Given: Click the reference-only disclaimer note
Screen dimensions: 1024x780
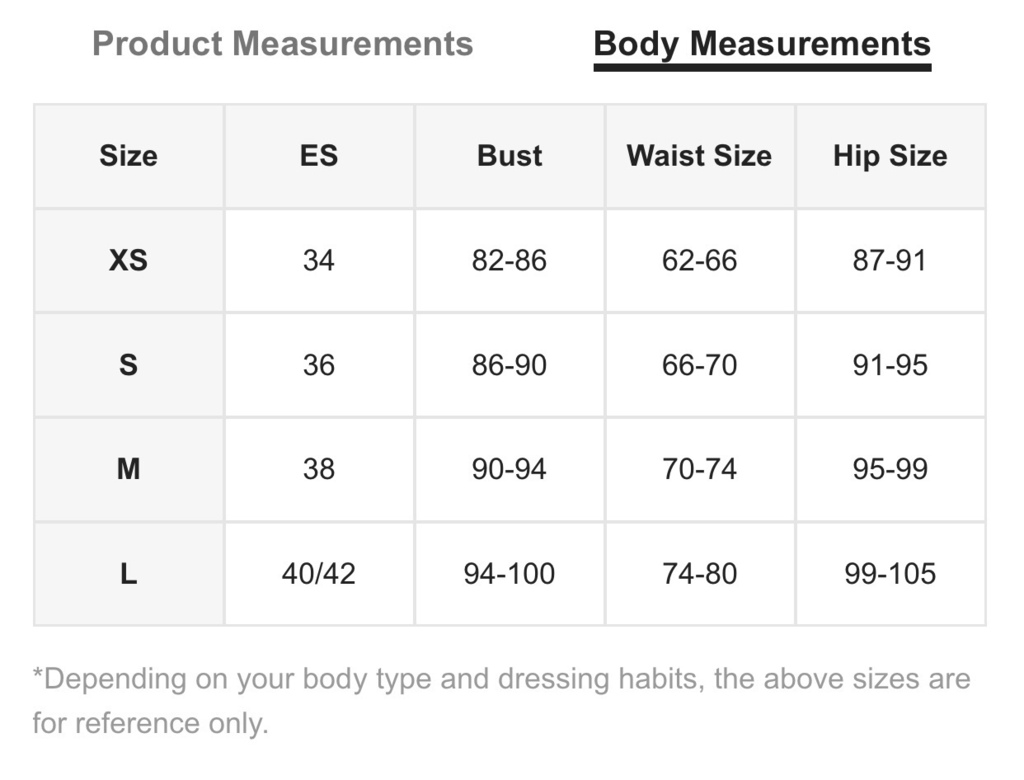Looking at the screenshot, I should [x=502, y=701].
